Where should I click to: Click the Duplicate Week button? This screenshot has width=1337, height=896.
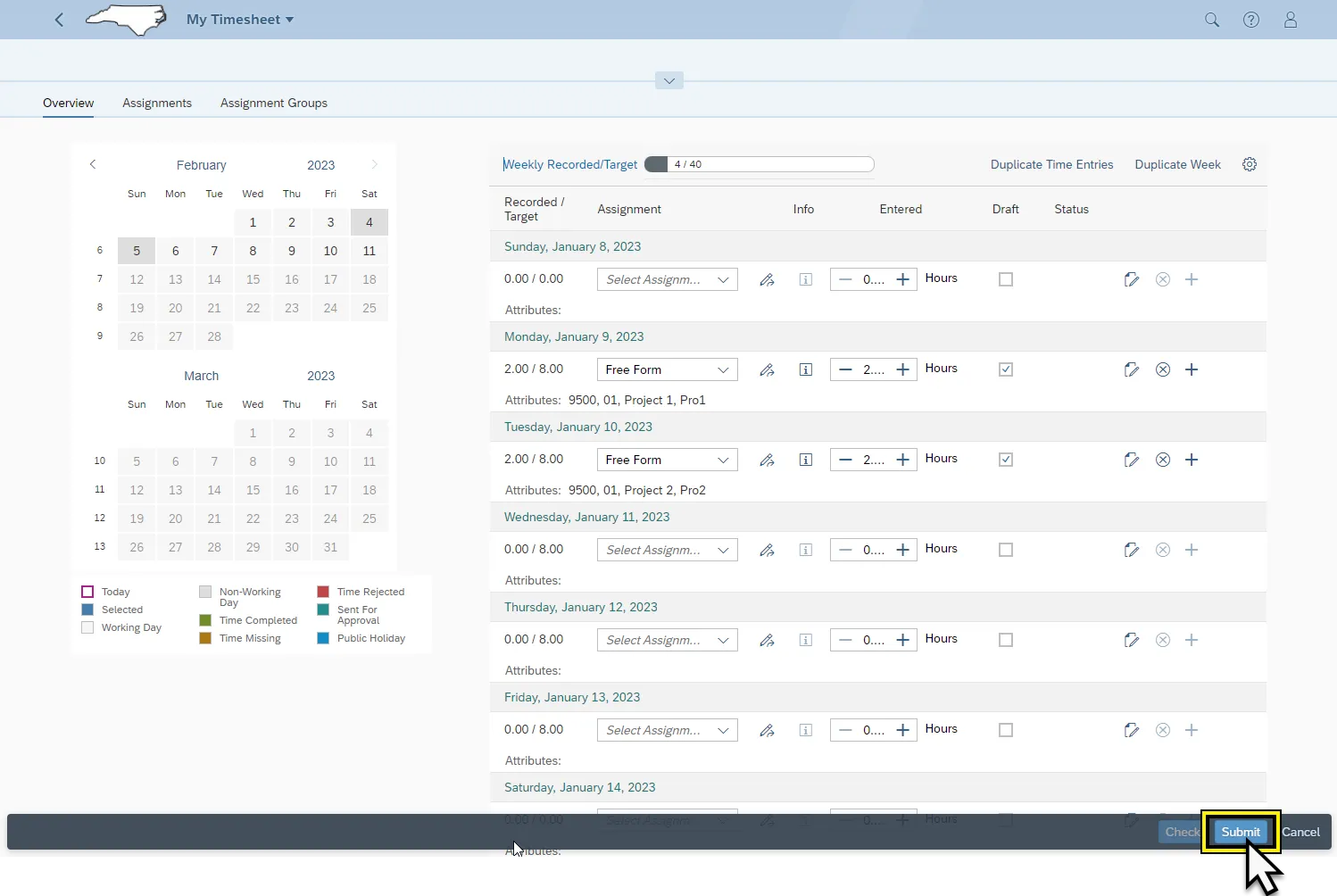1178,164
